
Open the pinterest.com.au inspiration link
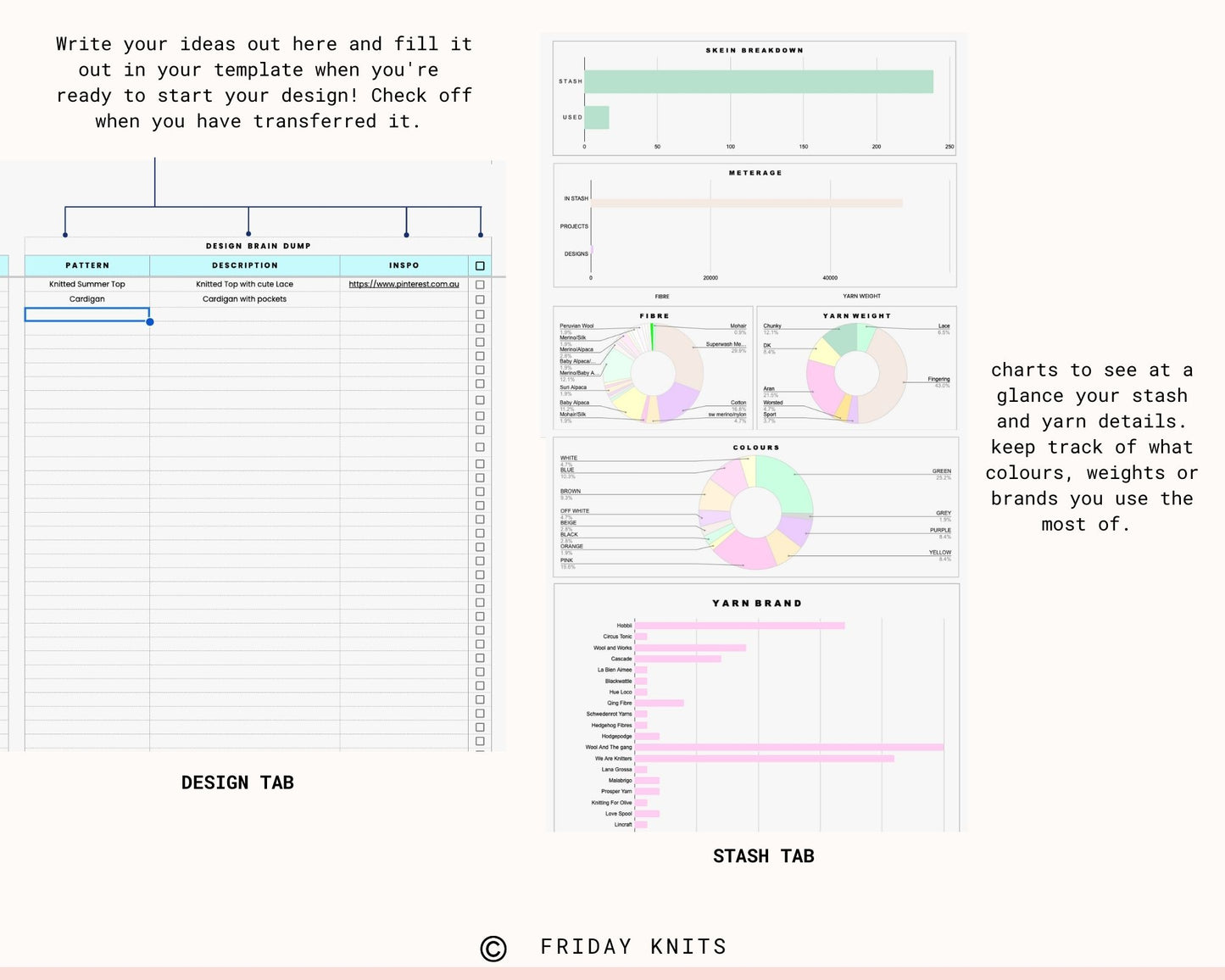pyautogui.click(x=404, y=285)
